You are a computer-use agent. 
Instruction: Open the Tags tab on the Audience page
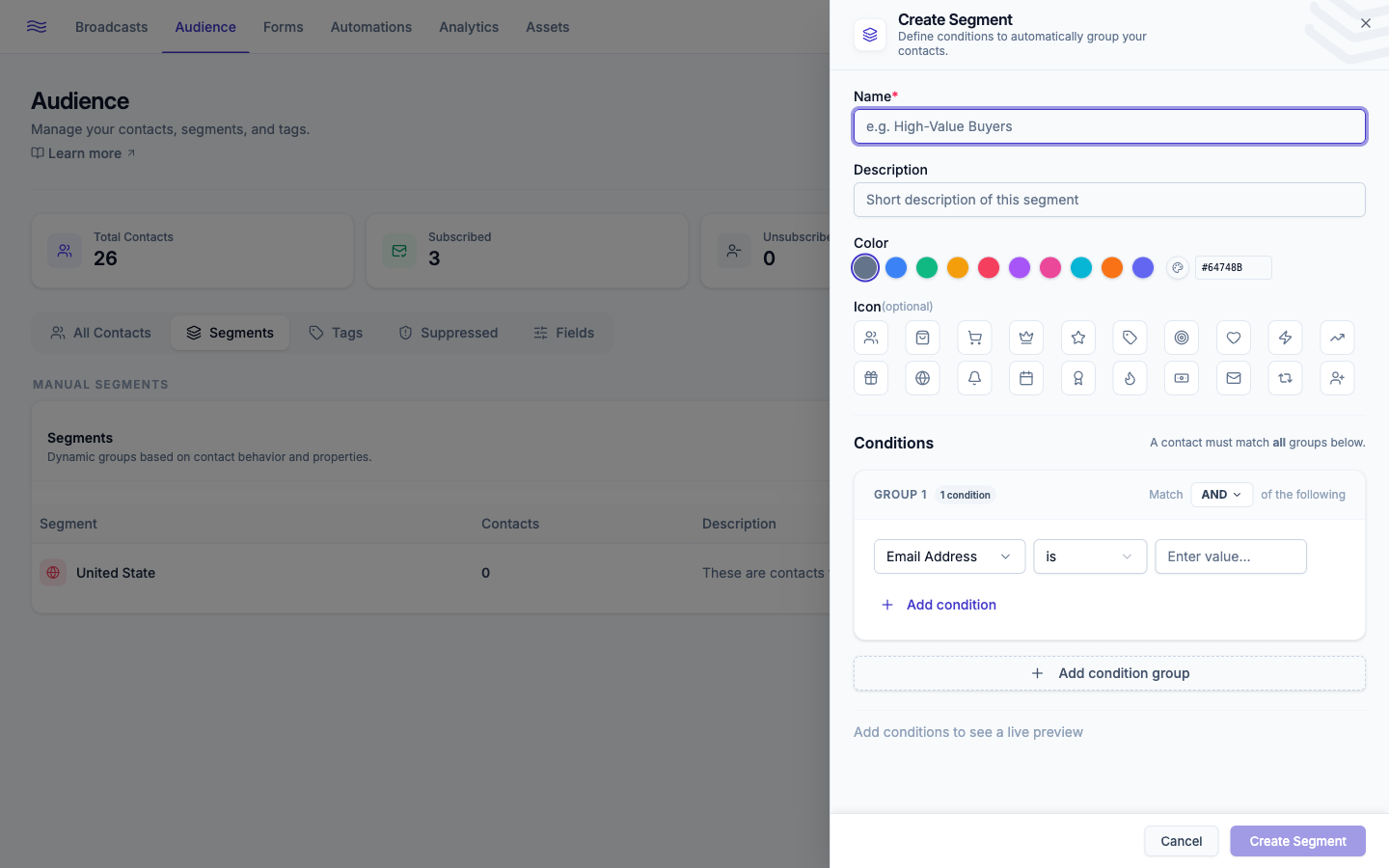336,333
